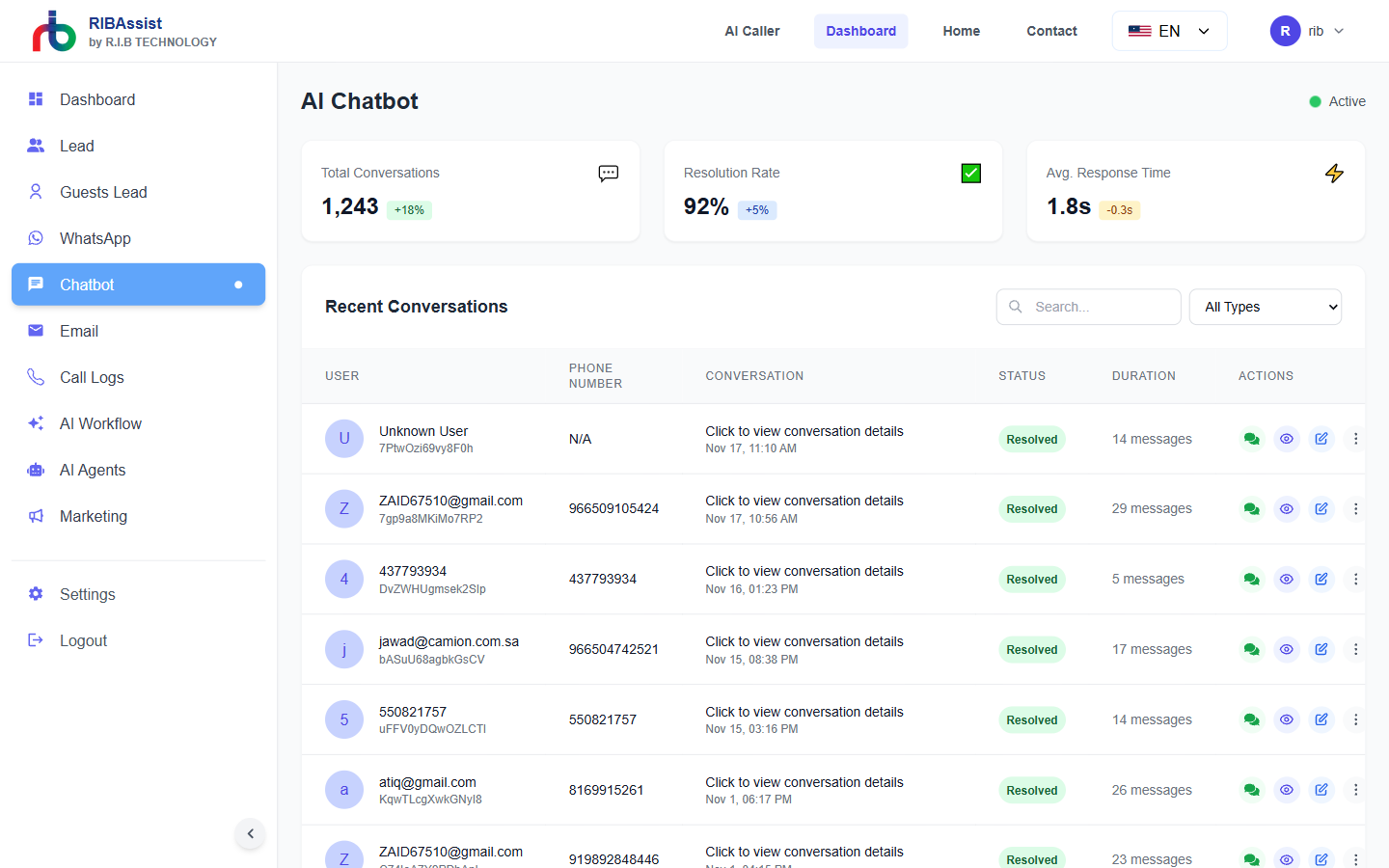This screenshot has height=868, width=1389.
Task: Switch to the Dashboard navigation tab
Action: [x=860, y=31]
